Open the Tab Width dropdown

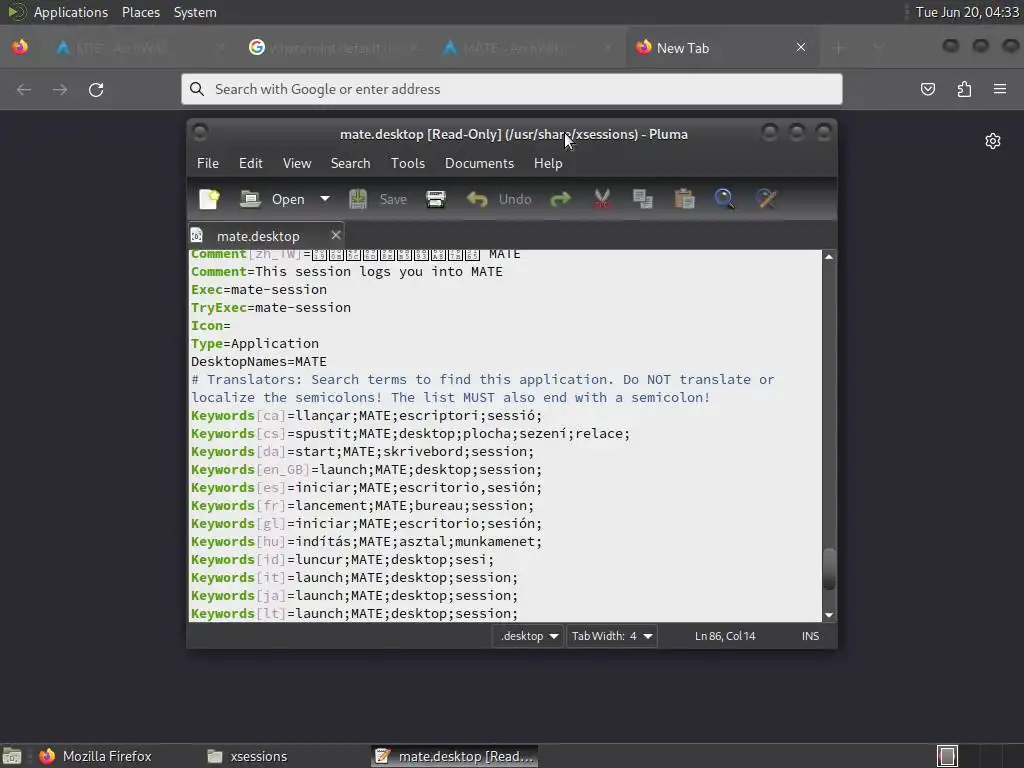pos(611,636)
